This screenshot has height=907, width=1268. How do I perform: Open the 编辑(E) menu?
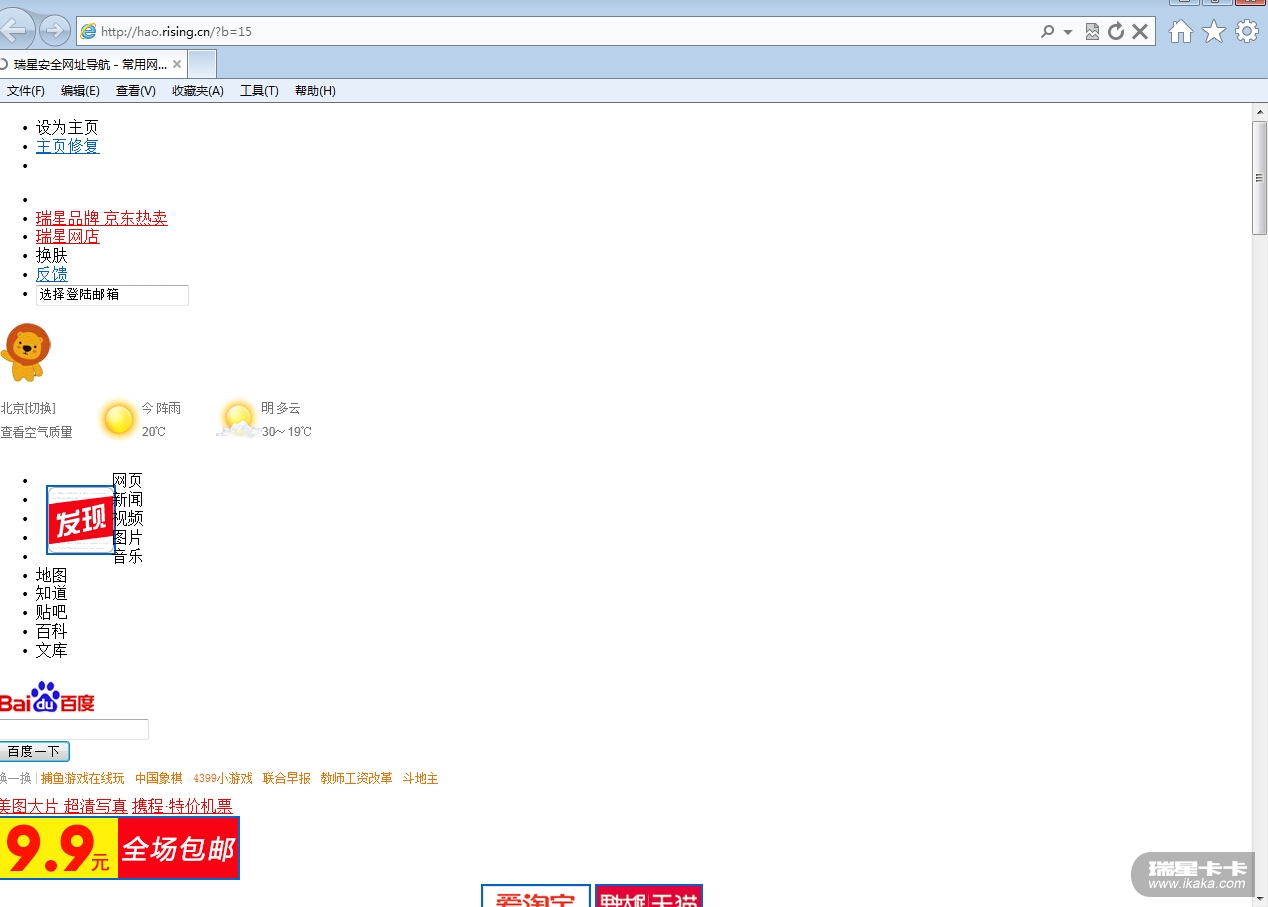[x=80, y=91]
